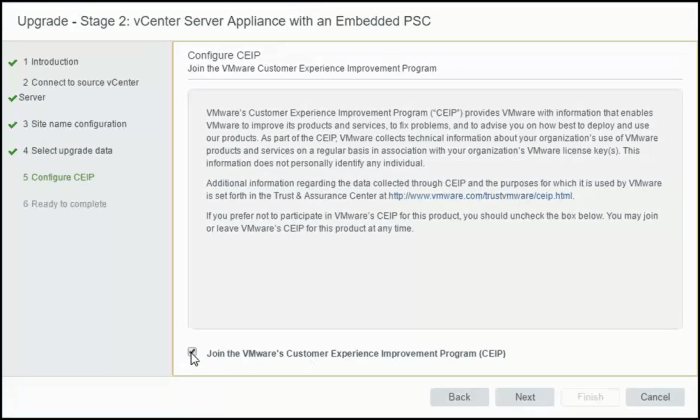Select step 3 Site name configuration
The width and height of the screenshot is (700, 420).
click(x=74, y=125)
